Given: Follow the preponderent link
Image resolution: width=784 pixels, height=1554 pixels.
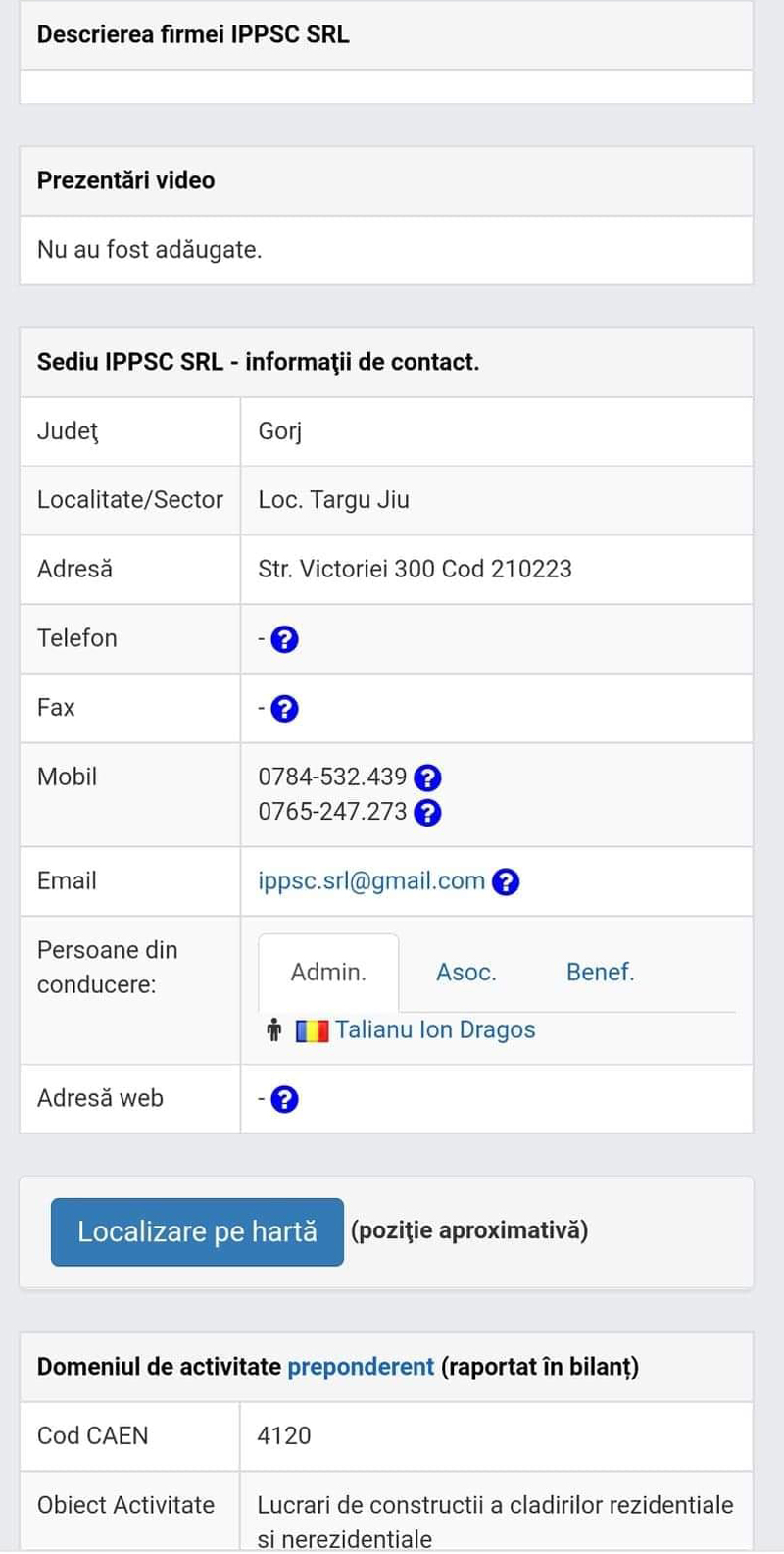Looking at the screenshot, I should [360, 1367].
